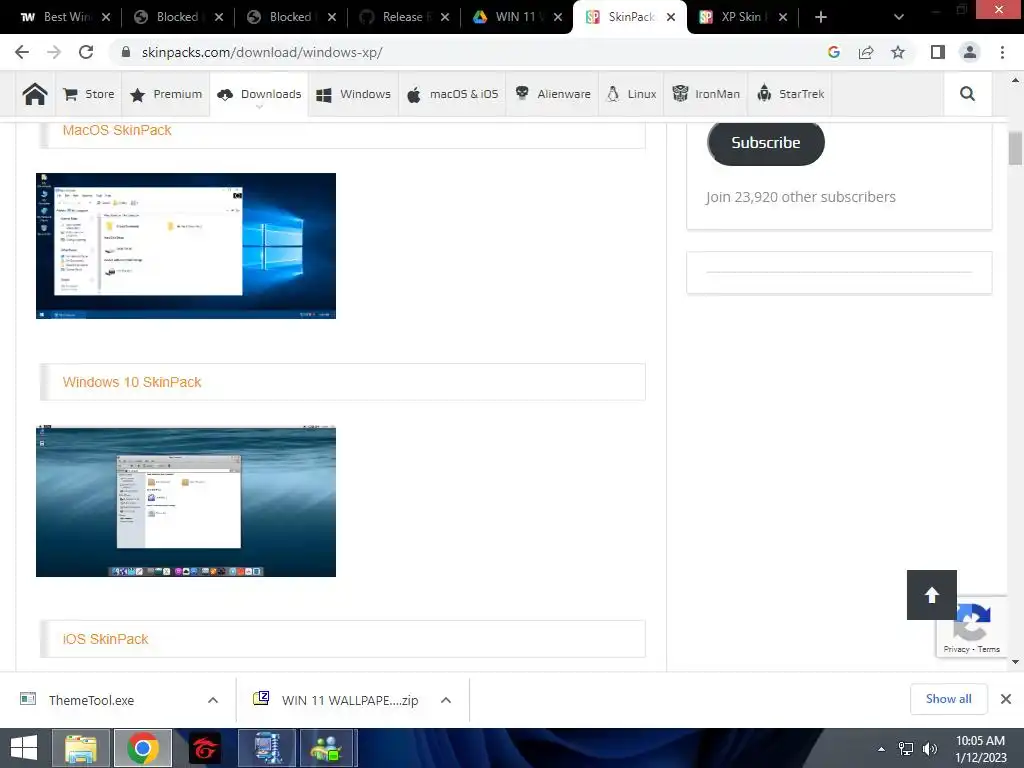The width and height of the screenshot is (1024, 768).
Task: Expand options for ThemeTool.exe download
Action: tap(213, 700)
